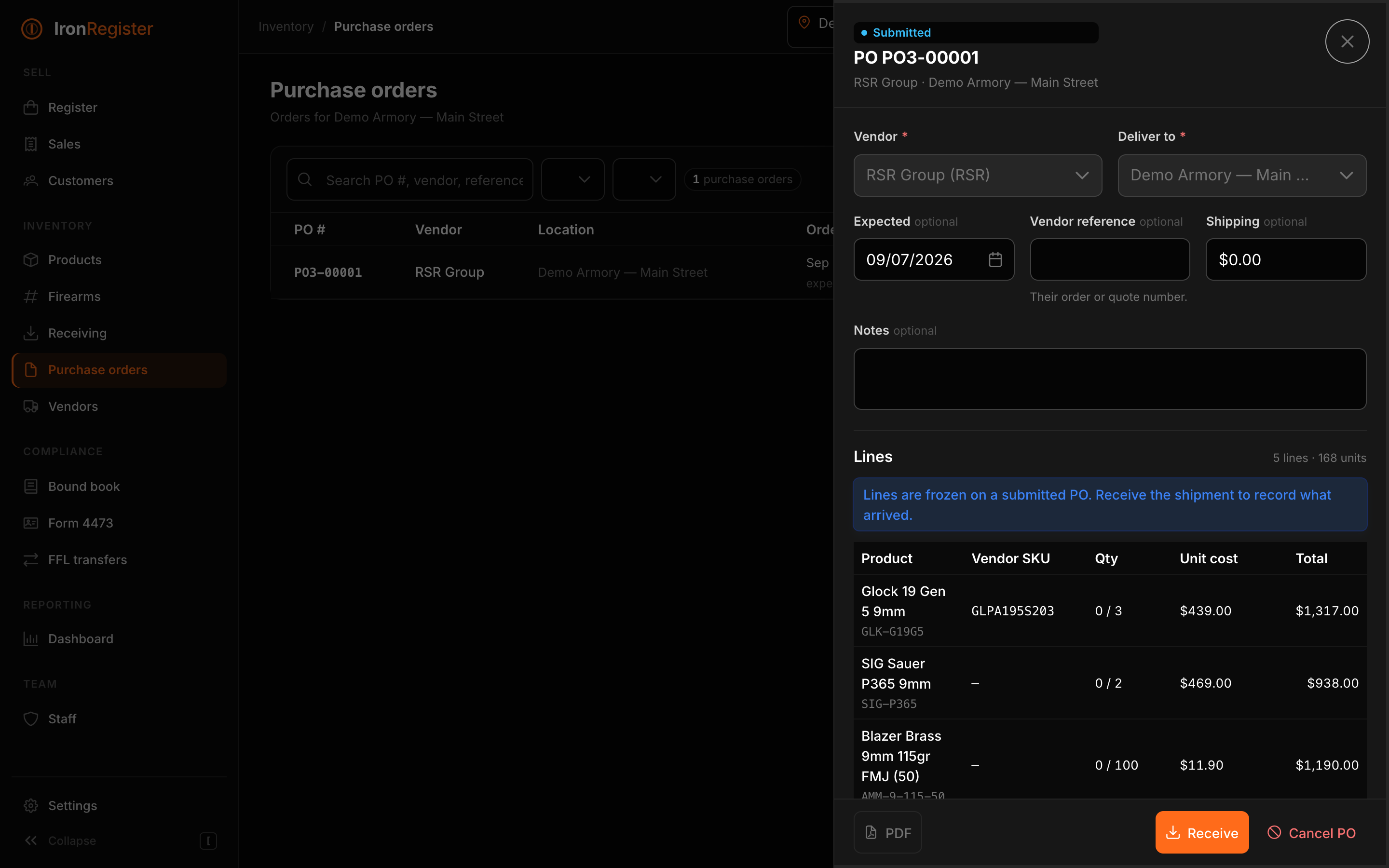
Task: Click the Shipping amount field
Action: [1286, 259]
